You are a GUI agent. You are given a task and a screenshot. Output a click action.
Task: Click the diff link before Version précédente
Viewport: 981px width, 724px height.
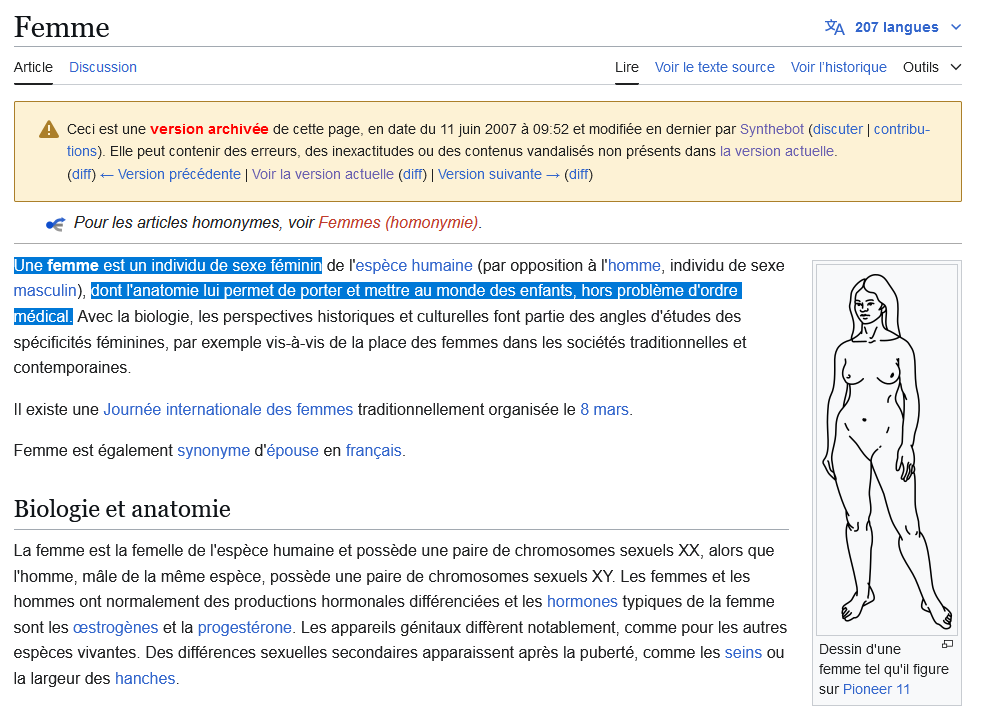(82, 175)
